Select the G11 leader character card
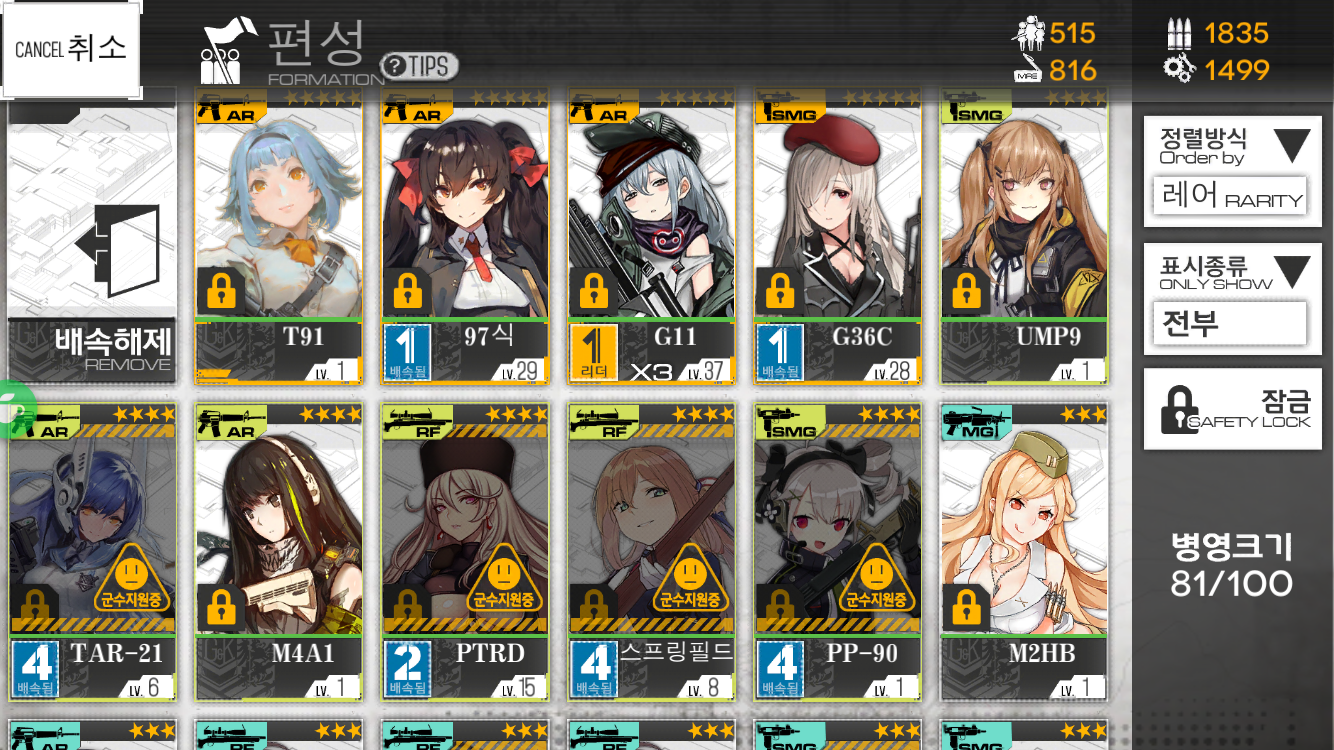The width and height of the screenshot is (1334, 750). (652, 235)
